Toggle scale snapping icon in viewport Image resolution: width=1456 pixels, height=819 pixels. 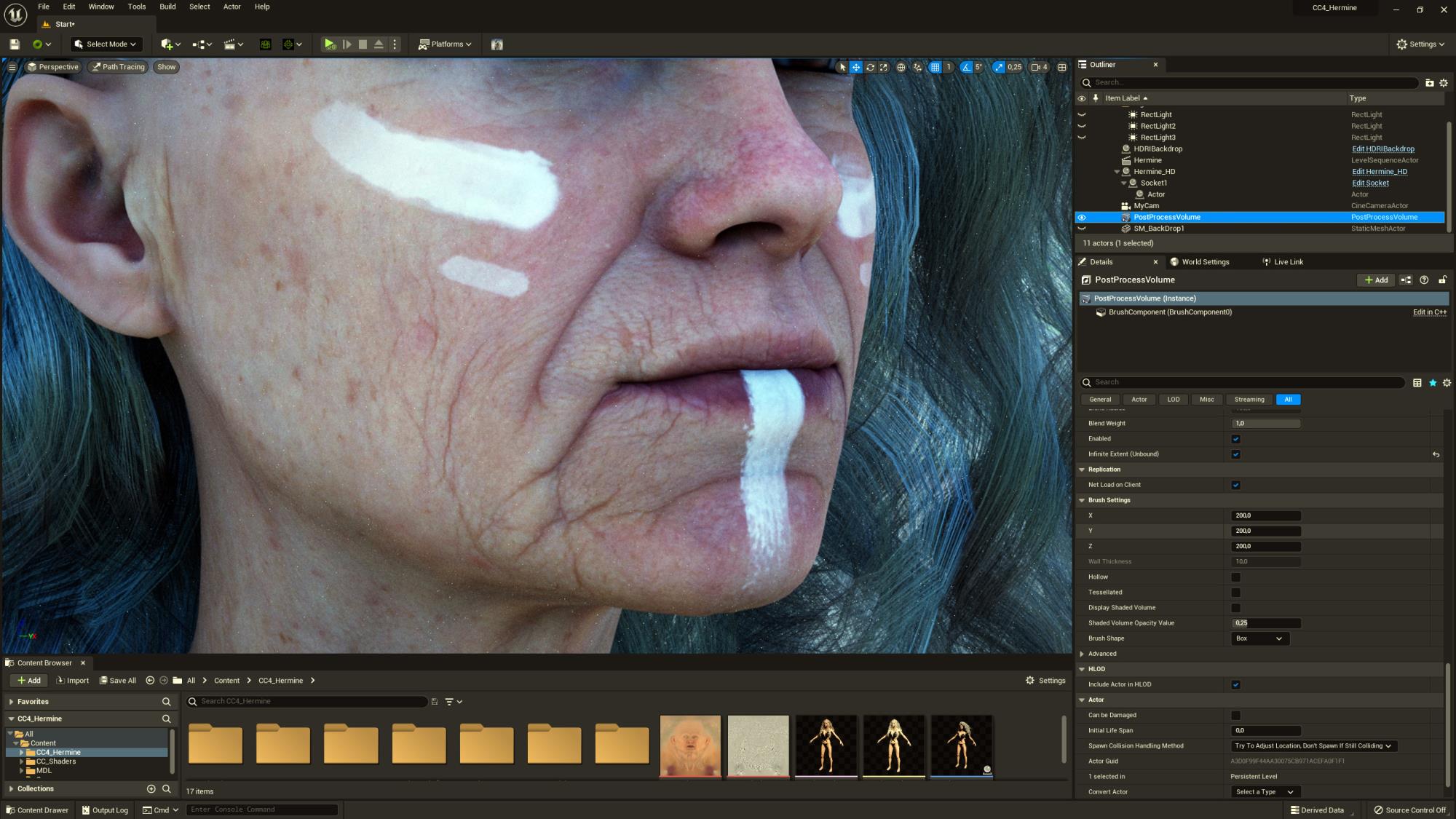pyautogui.click(x=999, y=67)
